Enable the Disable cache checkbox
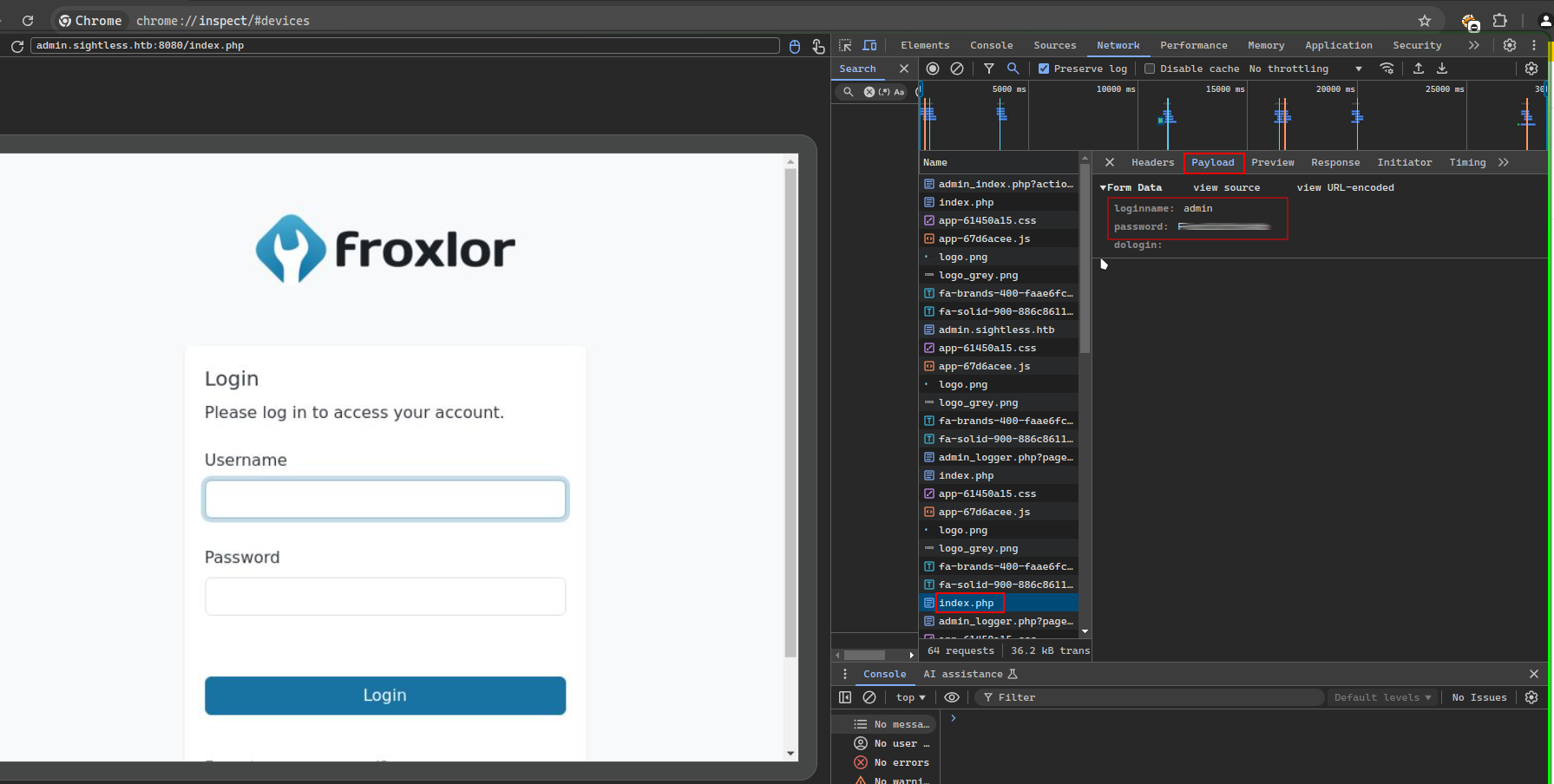Image resolution: width=1554 pixels, height=784 pixels. [x=1150, y=69]
